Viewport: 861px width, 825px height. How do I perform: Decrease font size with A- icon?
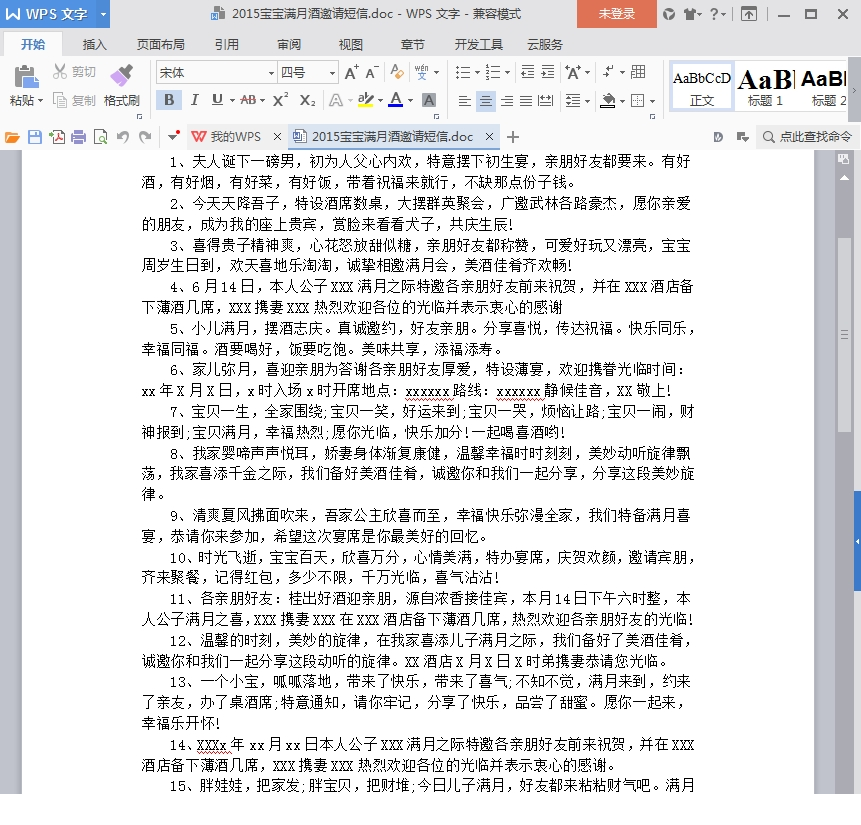372,73
